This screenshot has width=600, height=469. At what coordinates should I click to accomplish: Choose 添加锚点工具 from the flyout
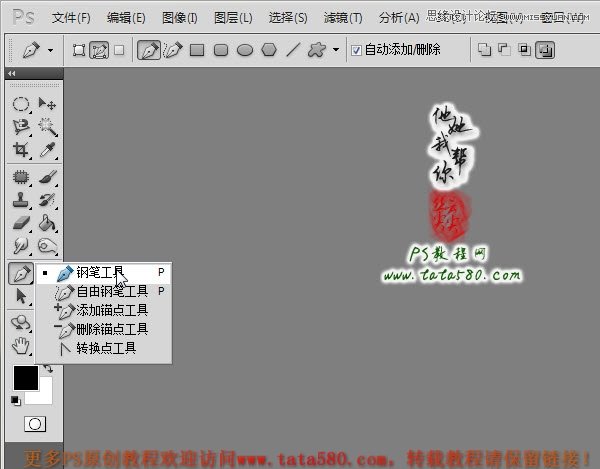(103, 310)
